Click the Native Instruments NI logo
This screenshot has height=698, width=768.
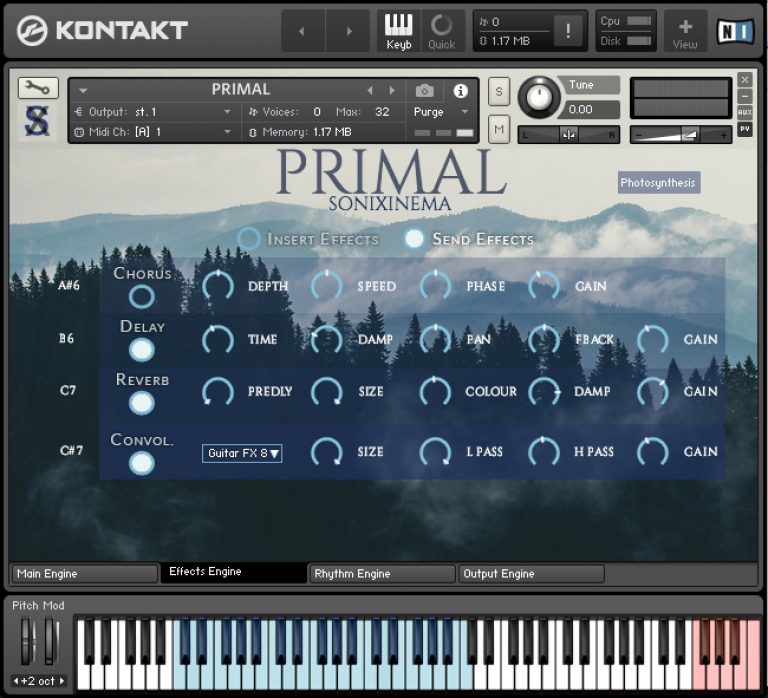[735, 31]
